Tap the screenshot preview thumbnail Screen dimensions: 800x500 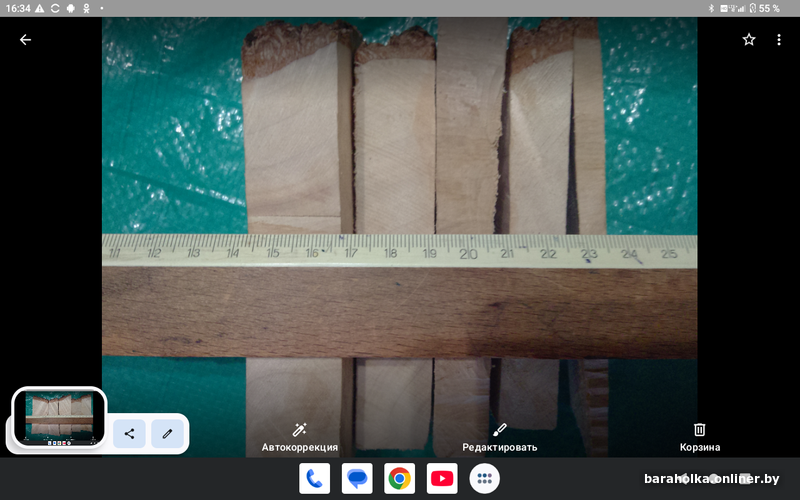59,417
